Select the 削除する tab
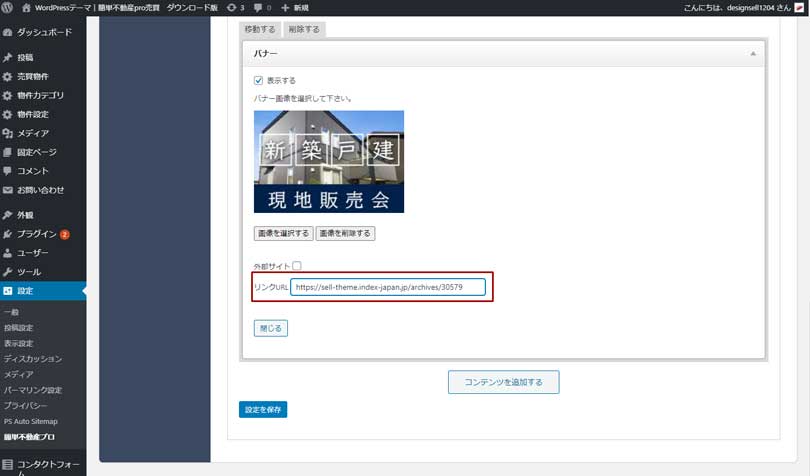 coord(303,29)
